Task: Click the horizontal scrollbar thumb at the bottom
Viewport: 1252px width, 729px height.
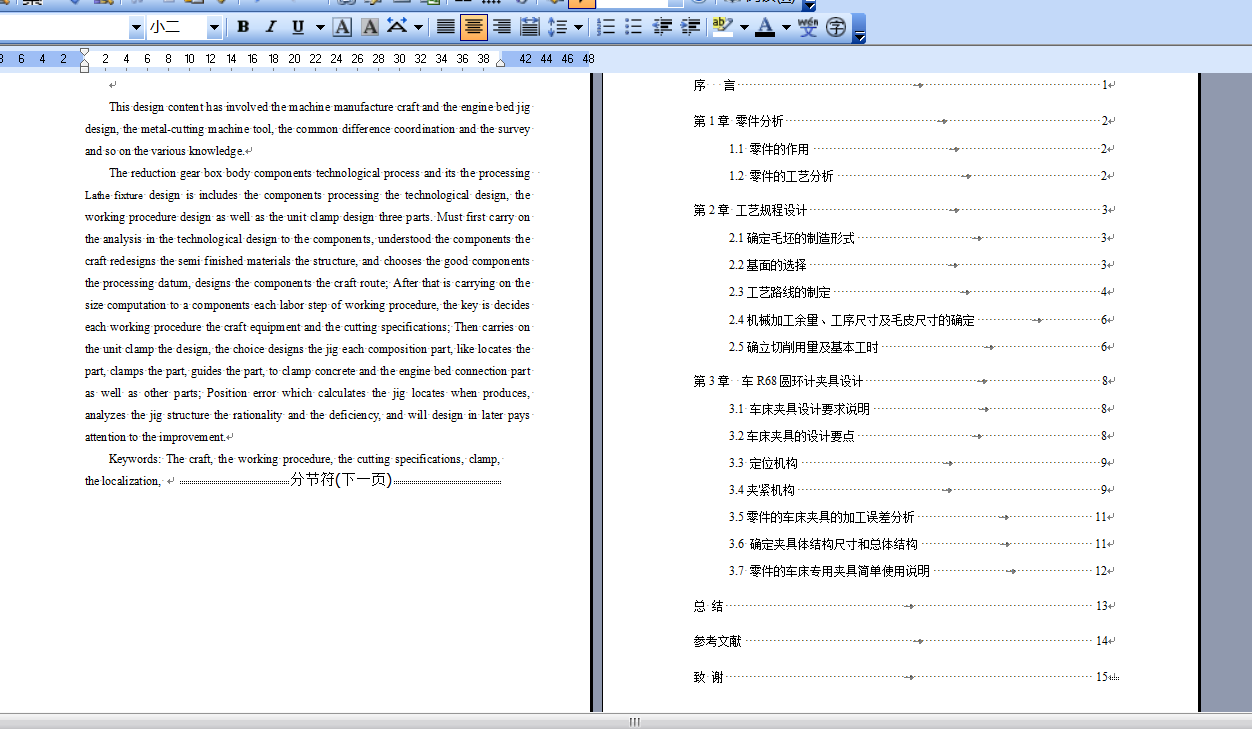Action: pos(634,721)
